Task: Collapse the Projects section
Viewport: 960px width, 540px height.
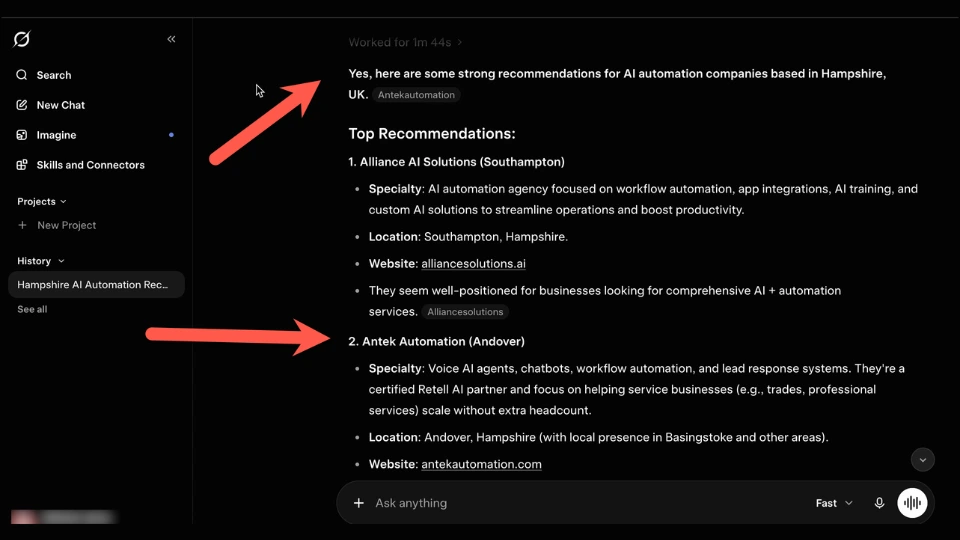Action: (42, 201)
